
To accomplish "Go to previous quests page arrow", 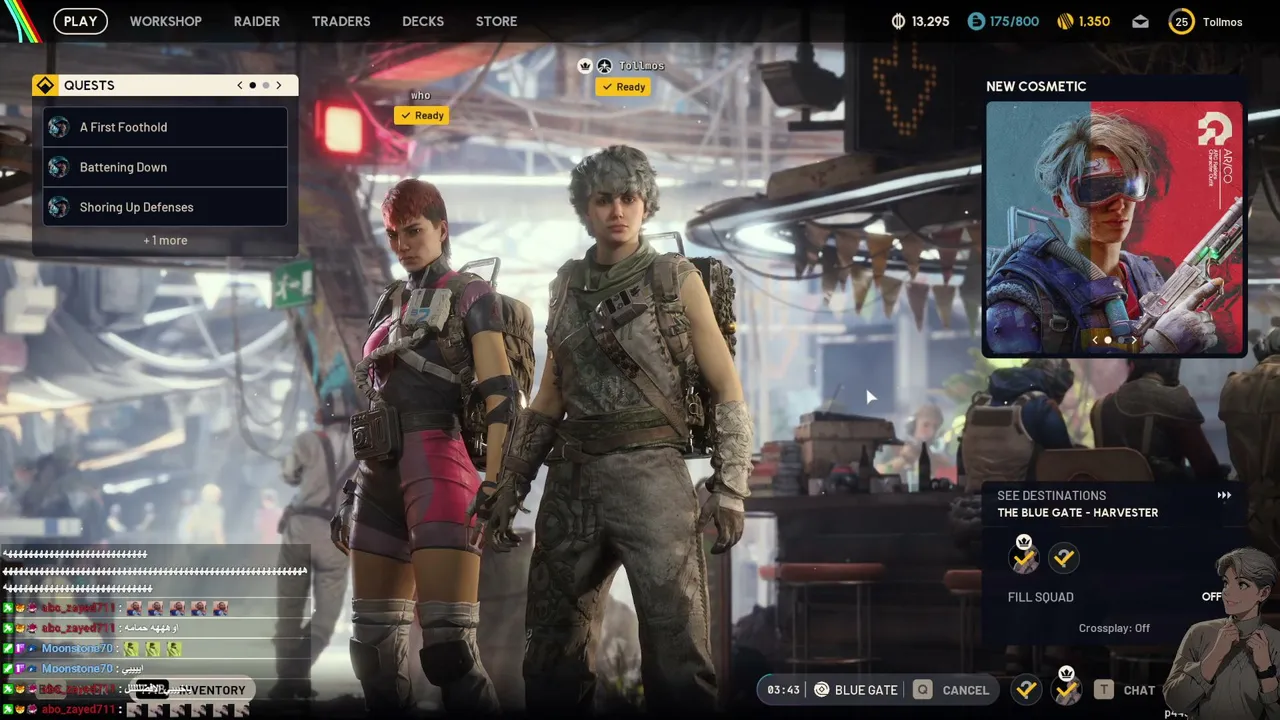I will point(240,85).
